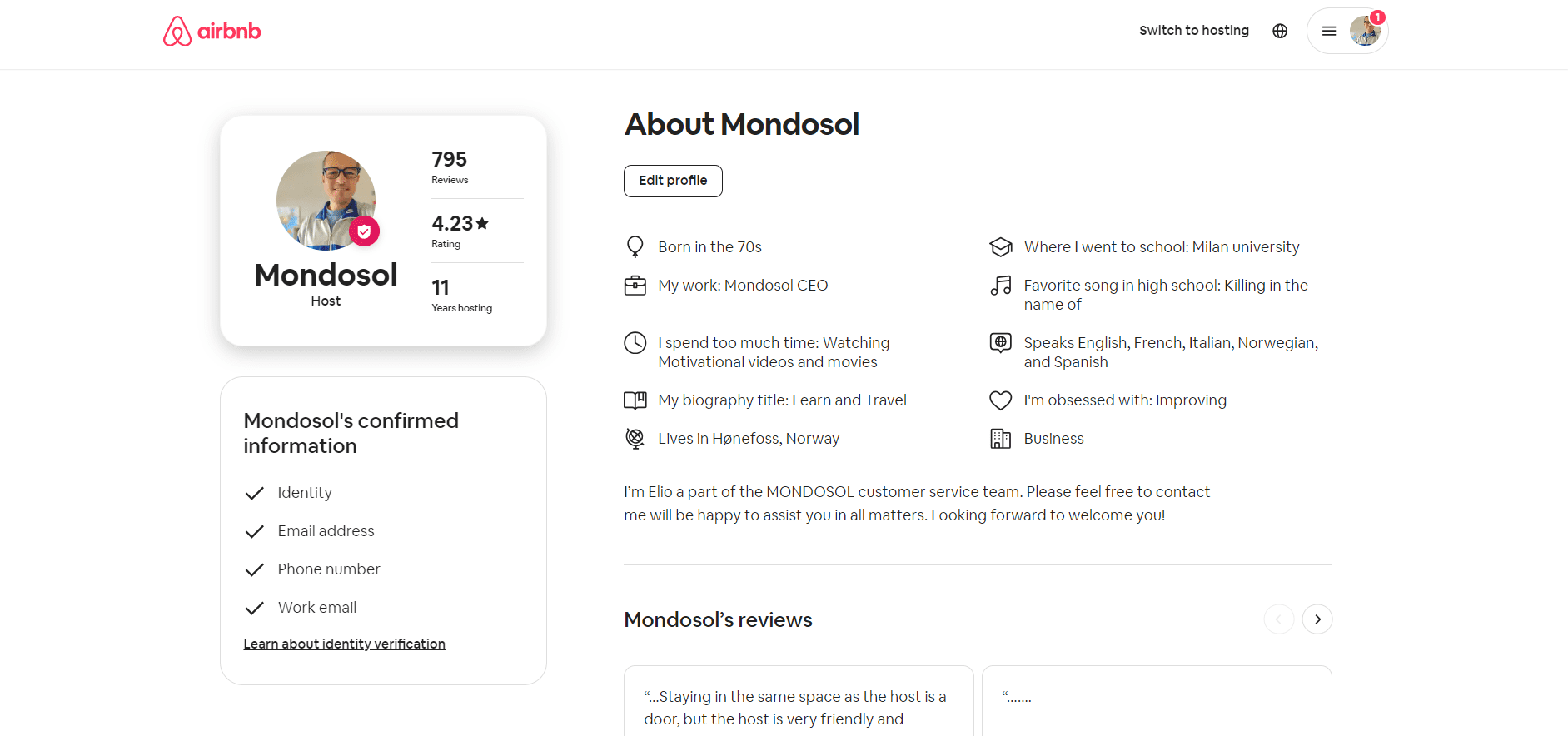Click the Airbnb logo
The image size is (1568, 736).
[212, 31]
